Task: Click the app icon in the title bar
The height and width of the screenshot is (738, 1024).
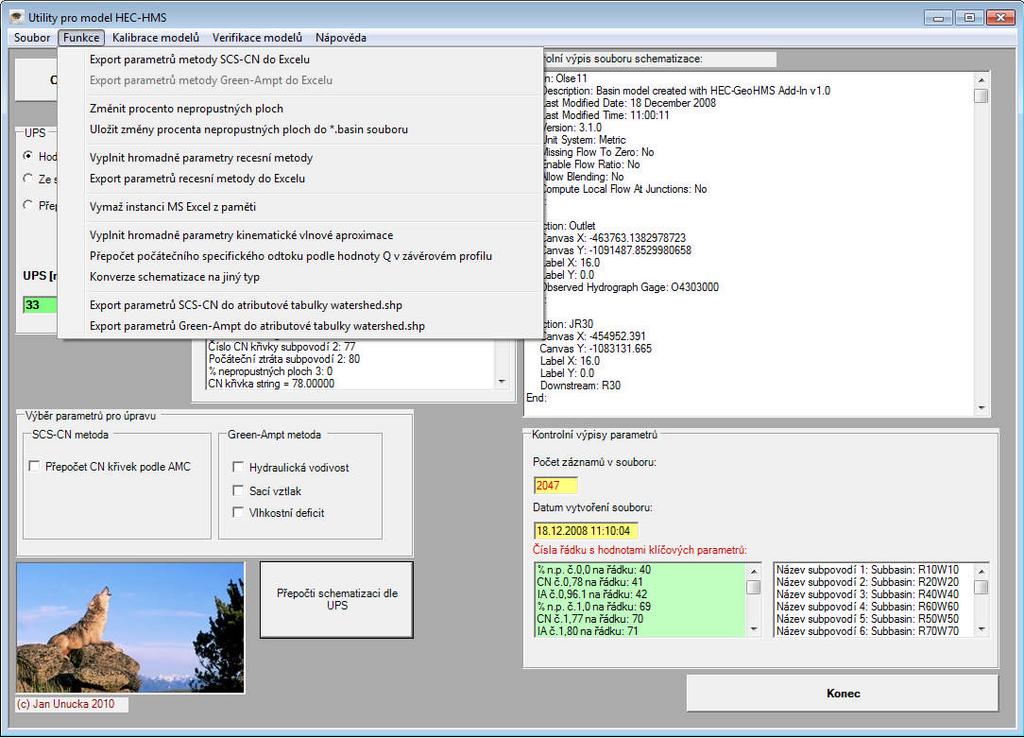Action: [x=16, y=17]
